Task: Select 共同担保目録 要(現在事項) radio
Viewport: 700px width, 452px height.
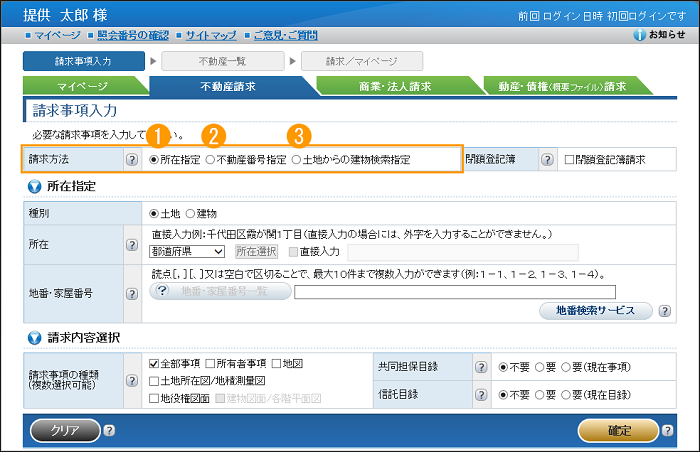Action: pyautogui.click(x=566, y=368)
